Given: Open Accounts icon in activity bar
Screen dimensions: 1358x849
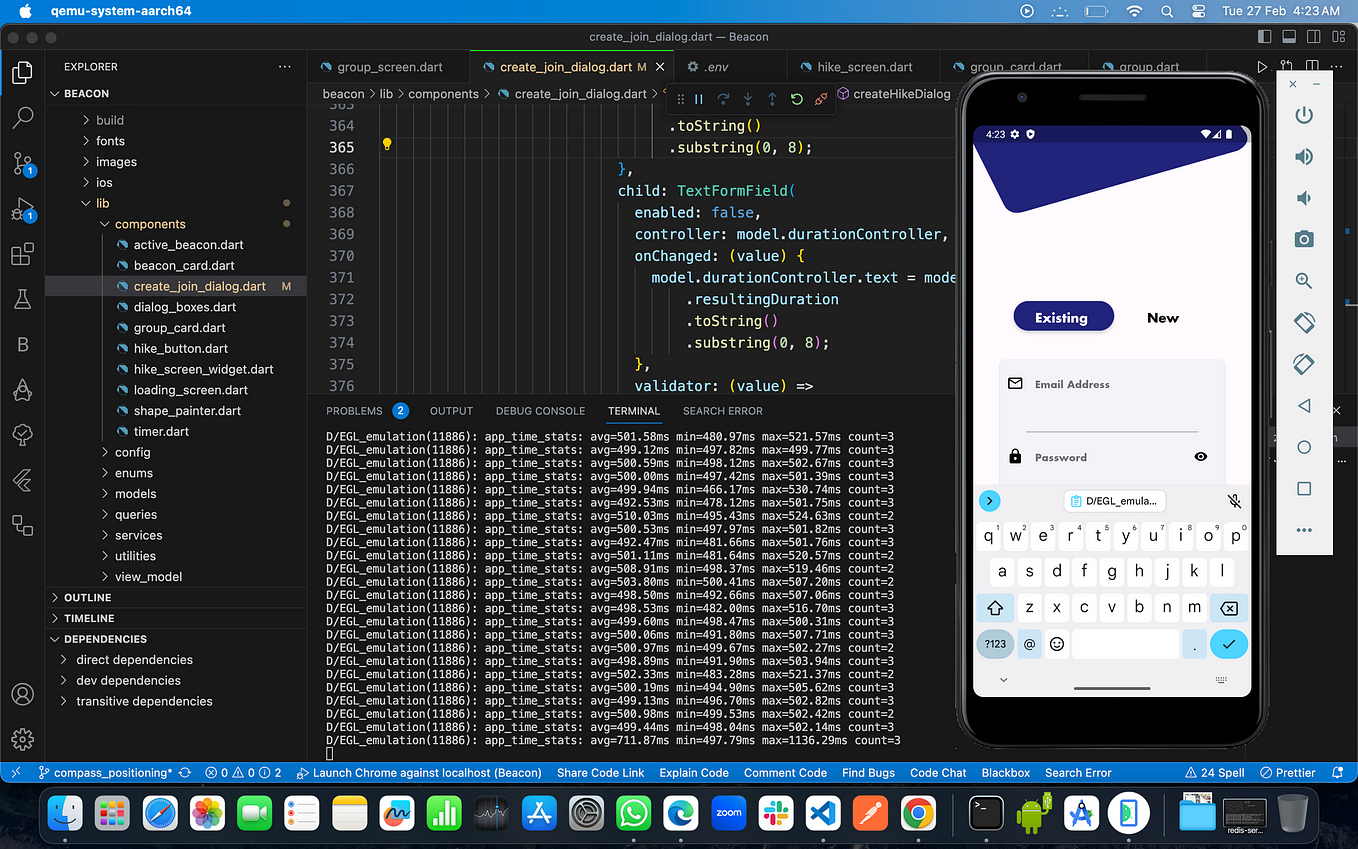Looking at the screenshot, I should tap(22, 694).
